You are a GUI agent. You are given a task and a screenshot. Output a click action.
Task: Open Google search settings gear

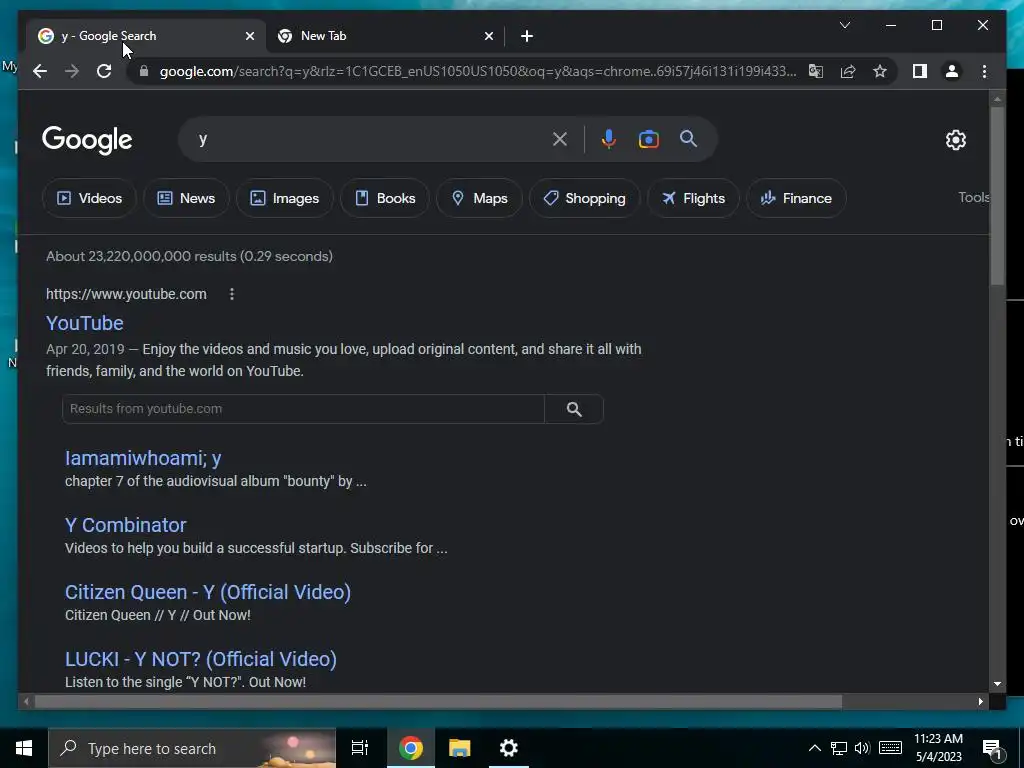955,140
